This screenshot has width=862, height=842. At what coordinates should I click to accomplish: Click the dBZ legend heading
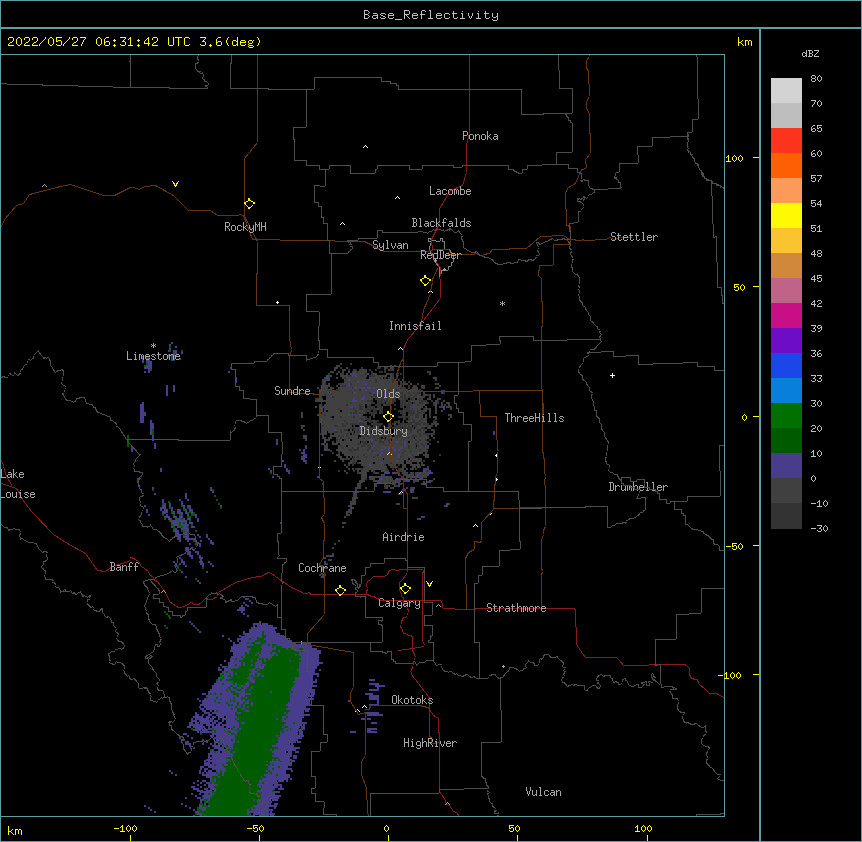click(810, 54)
